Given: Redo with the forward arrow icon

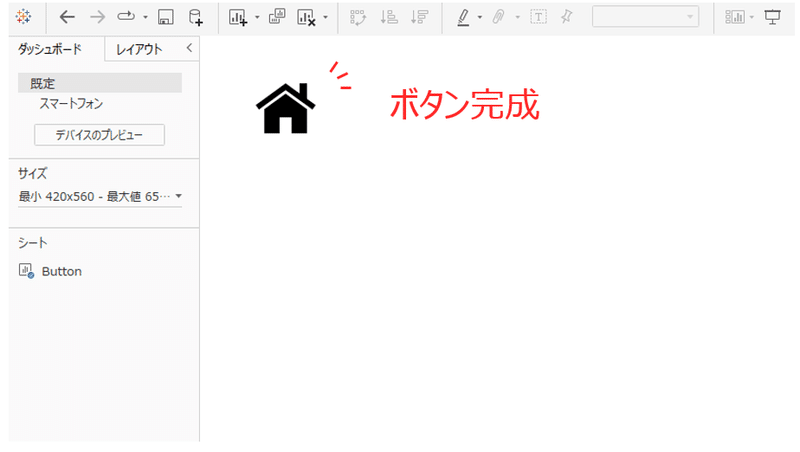Looking at the screenshot, I should pos(97,17).
